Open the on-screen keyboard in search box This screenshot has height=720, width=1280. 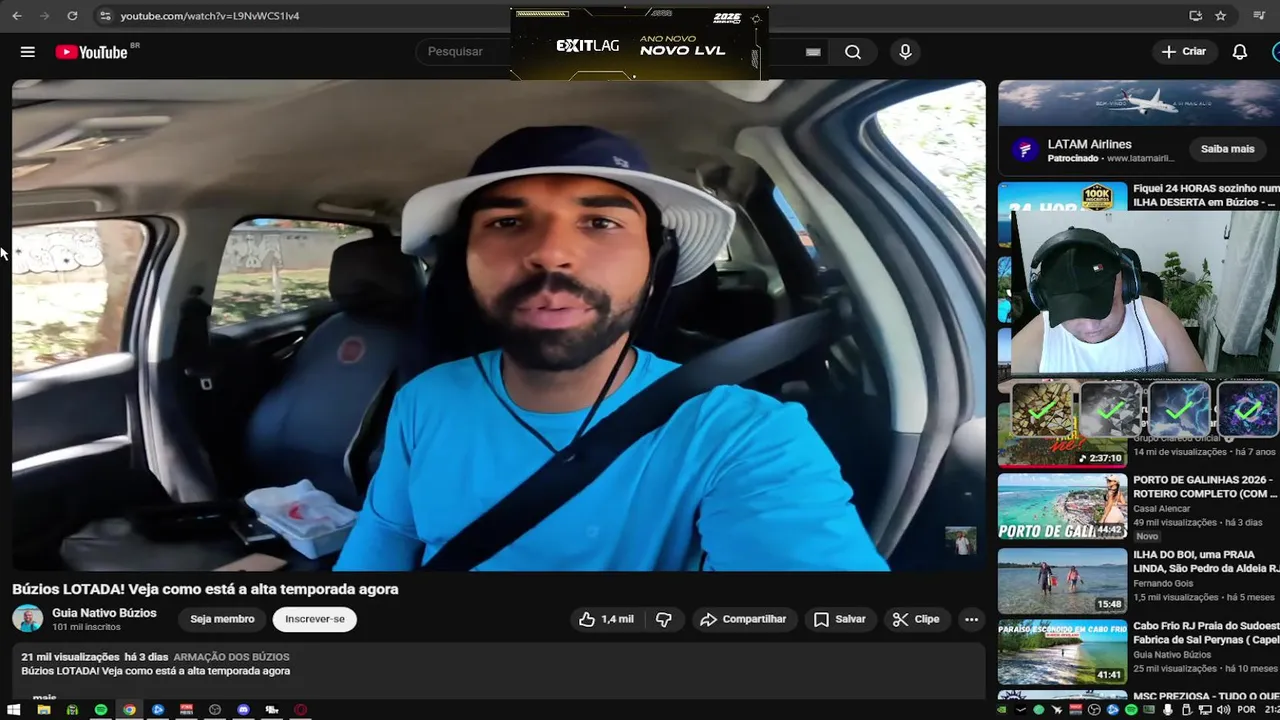(813, 52)
